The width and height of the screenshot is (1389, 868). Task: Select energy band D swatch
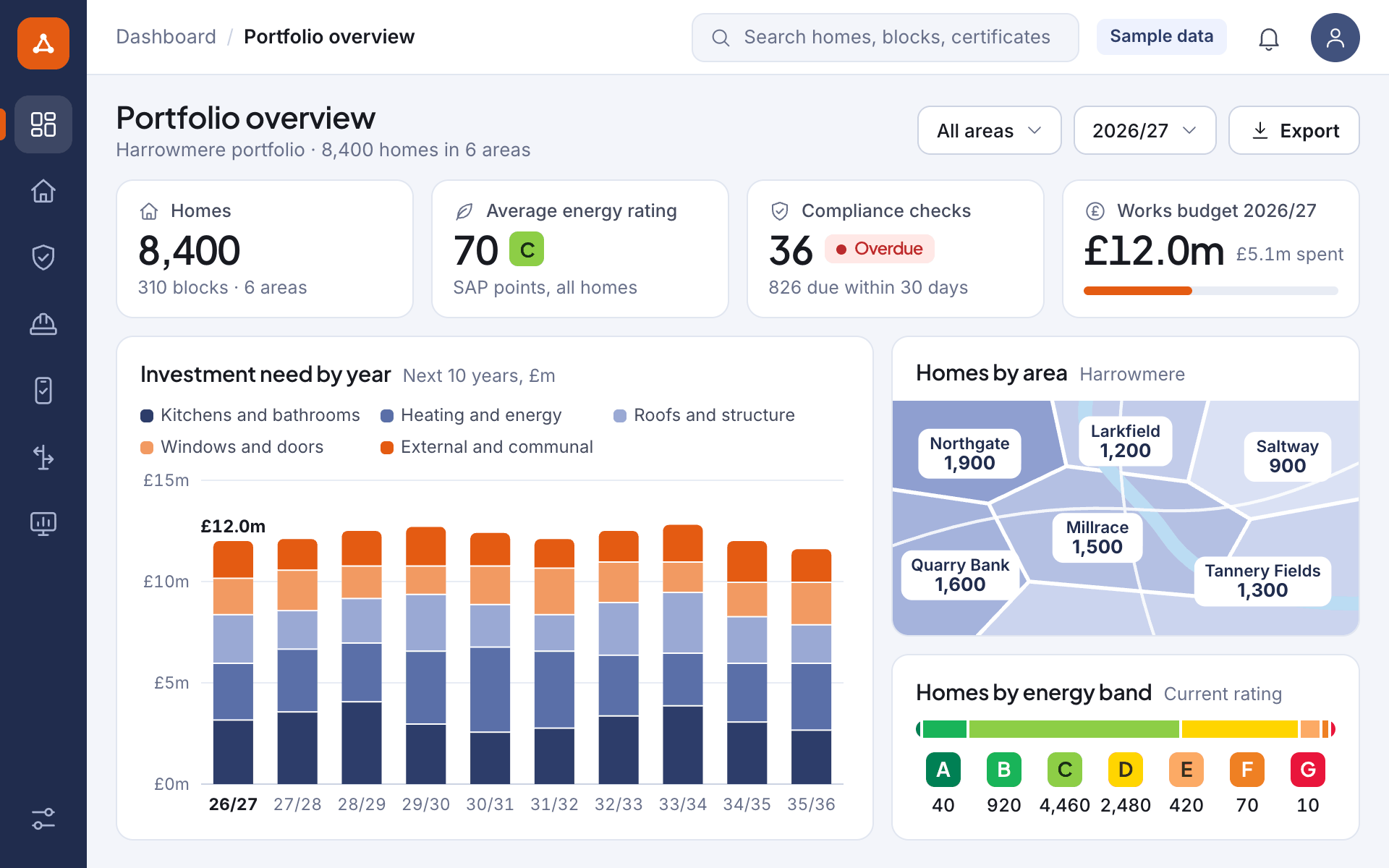coord(1126,770)
